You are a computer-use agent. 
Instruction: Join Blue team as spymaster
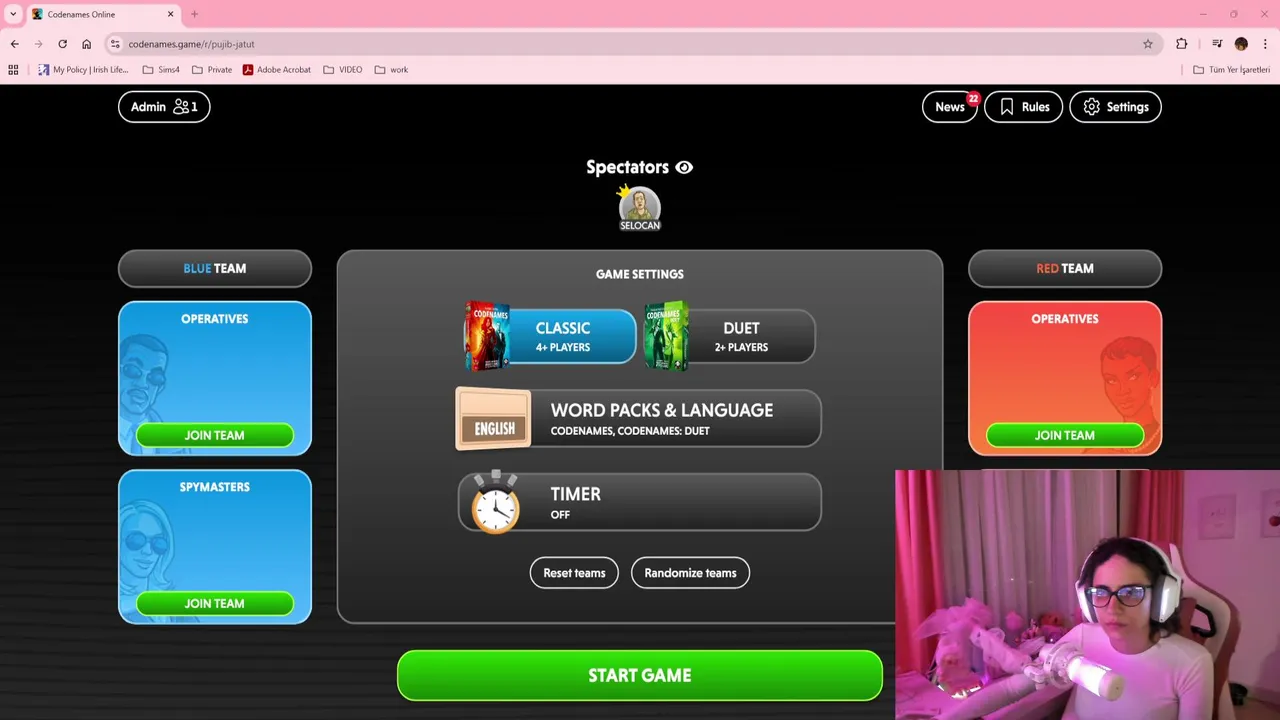pos(214,603)
